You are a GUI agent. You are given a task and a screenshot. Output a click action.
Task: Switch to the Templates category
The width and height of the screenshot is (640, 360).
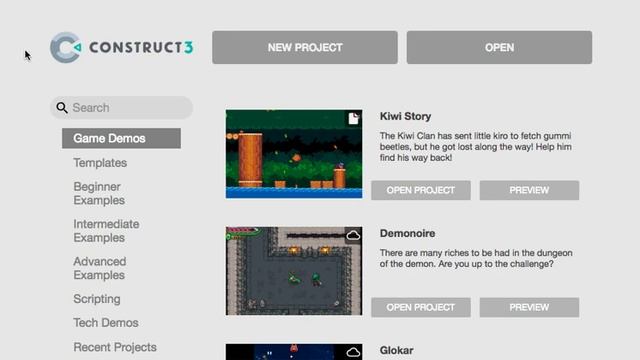100,163
